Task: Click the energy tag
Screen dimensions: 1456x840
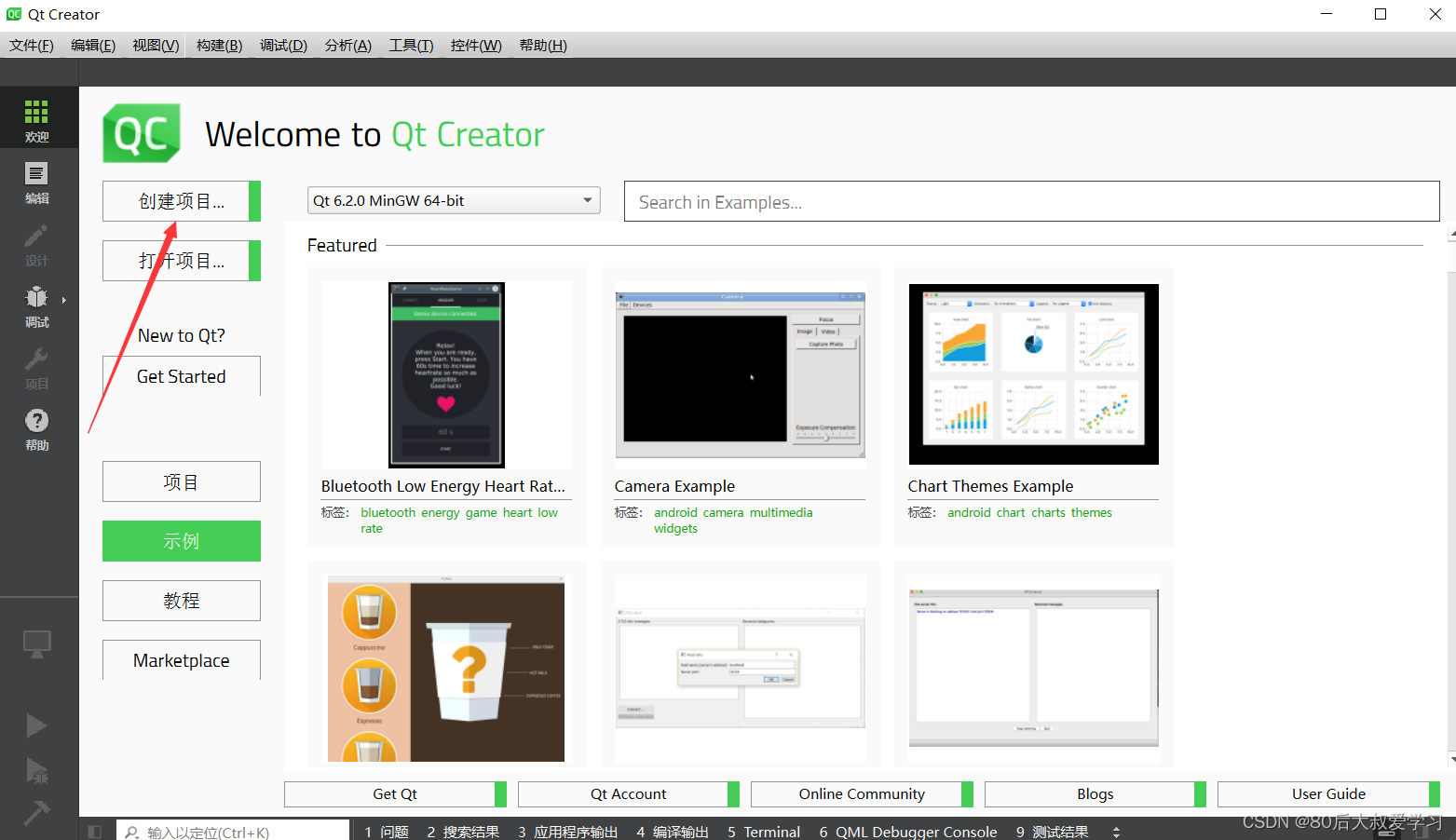Action: coord(441,512)
